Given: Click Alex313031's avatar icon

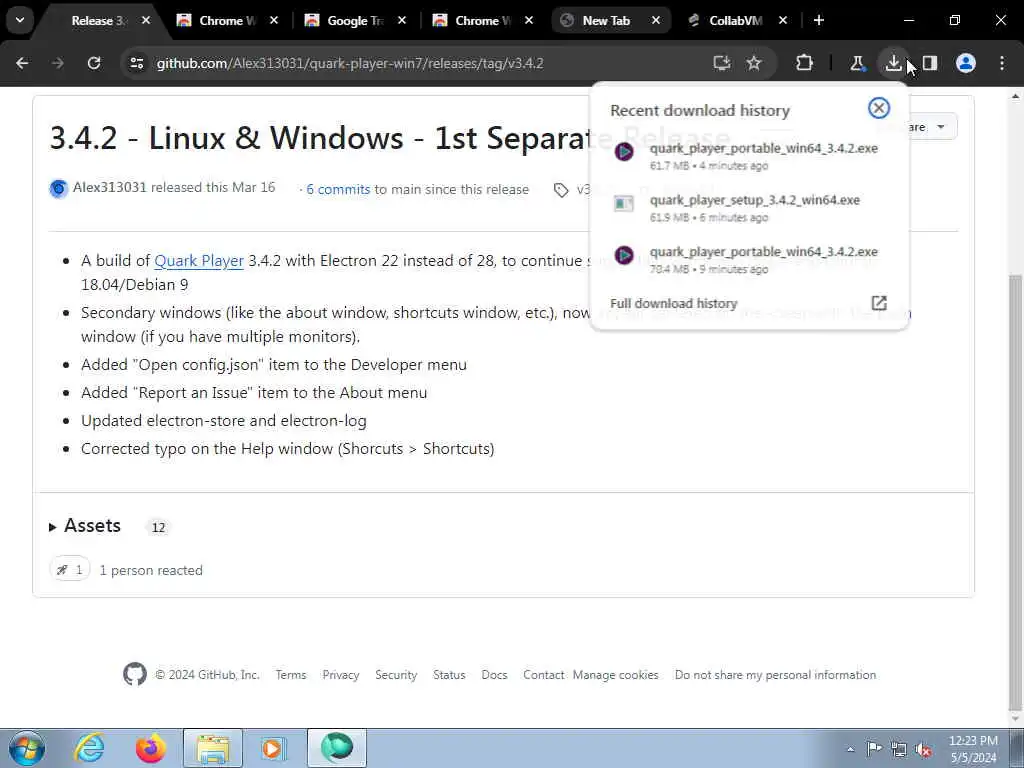Looking at the screenshot, I should 58,188.
